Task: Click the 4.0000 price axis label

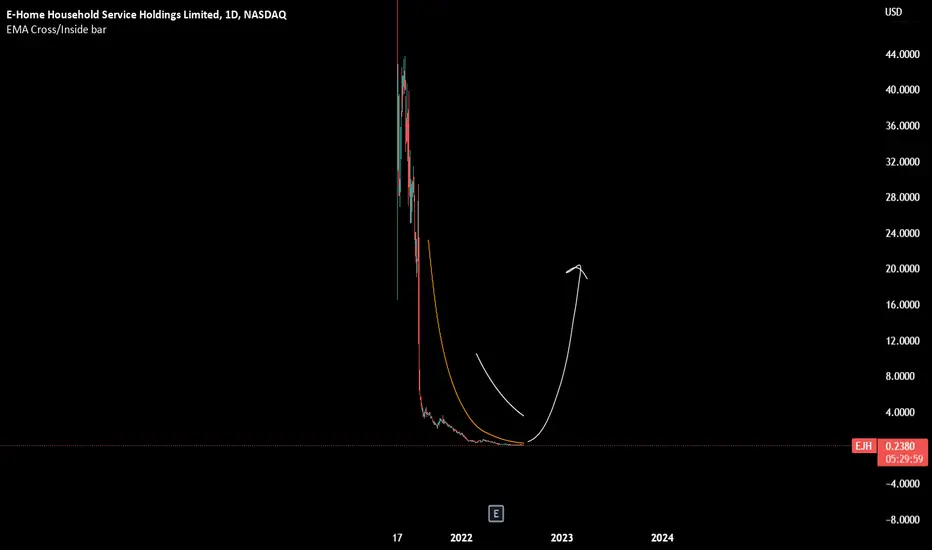Action: pos(902,412)
